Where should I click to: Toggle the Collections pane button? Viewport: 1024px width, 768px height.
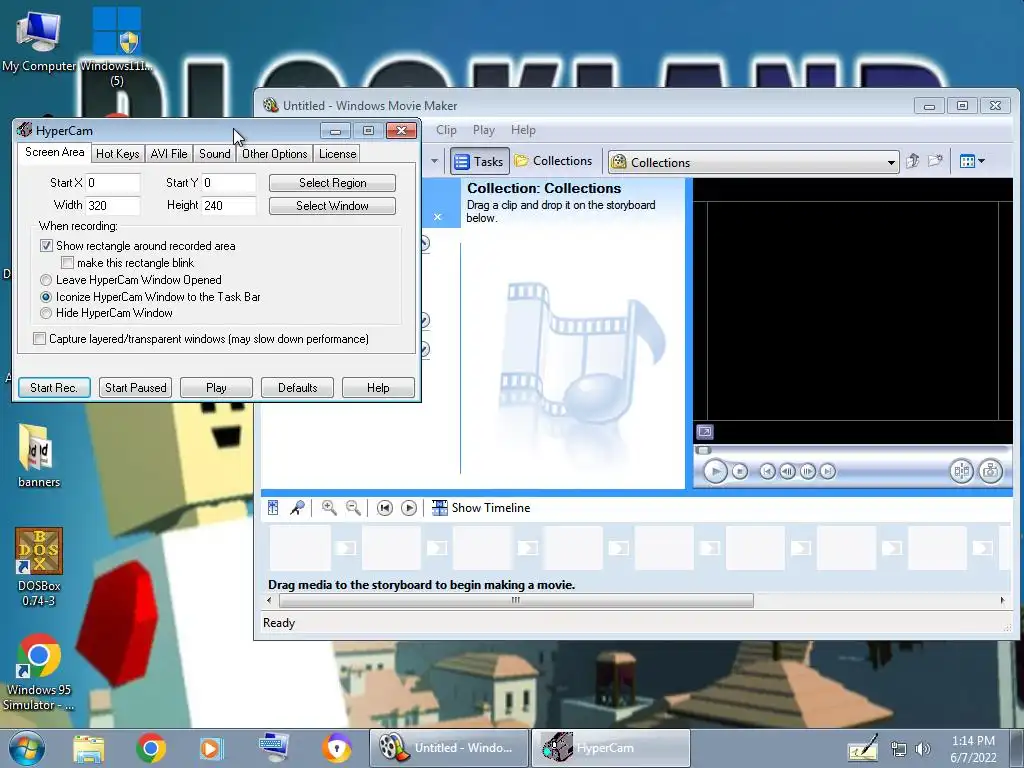click(553, 161)
